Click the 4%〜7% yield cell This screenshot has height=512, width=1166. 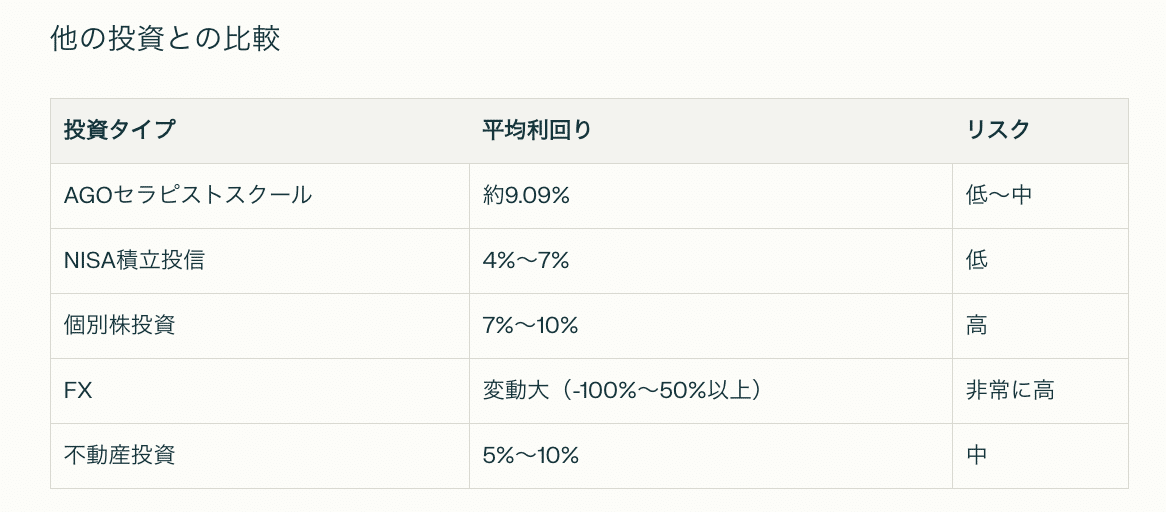coord(710,261)
